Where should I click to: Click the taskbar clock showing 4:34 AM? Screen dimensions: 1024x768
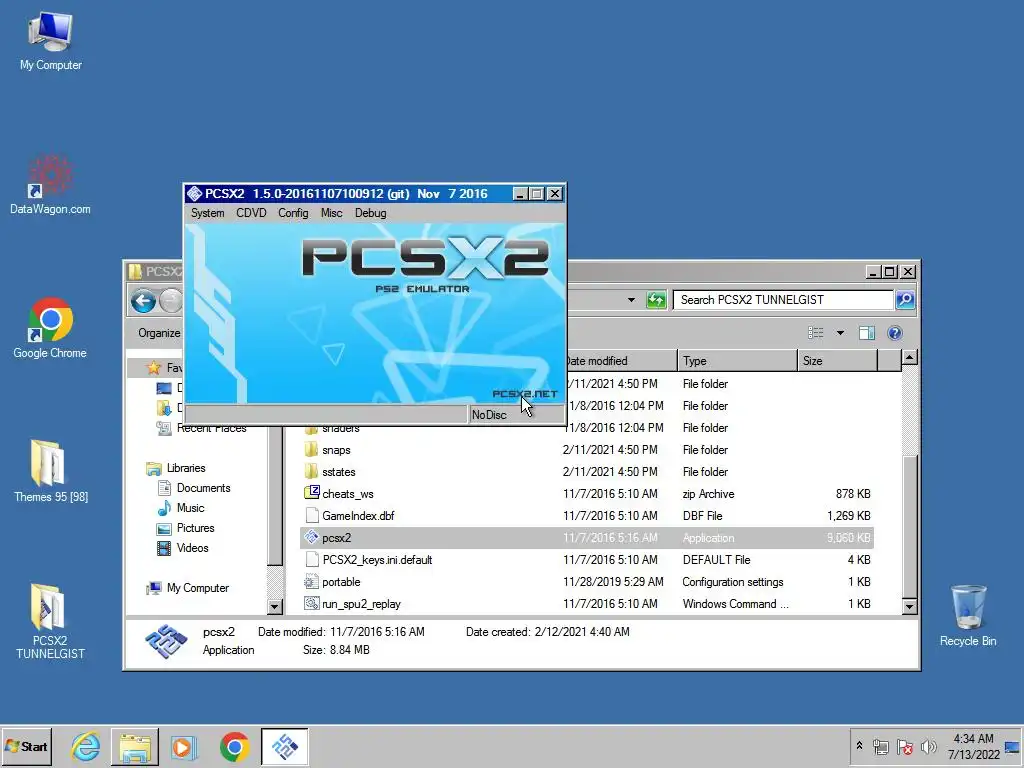click(973, 746)
